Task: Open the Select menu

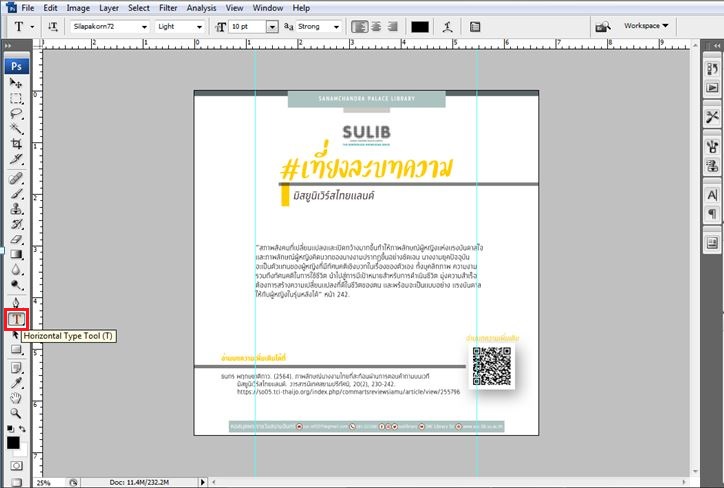Action: coord(139,8)
